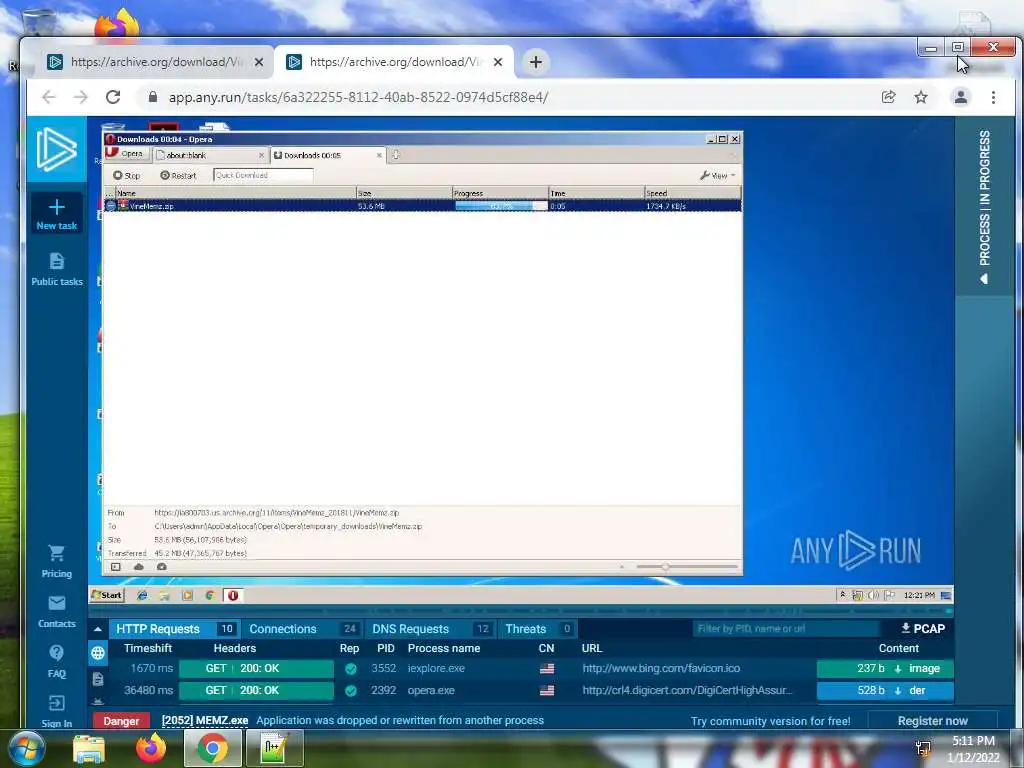Open the Public tasks page
Viewport: 1024px width, 768px height.
click(x=57, y=269)
